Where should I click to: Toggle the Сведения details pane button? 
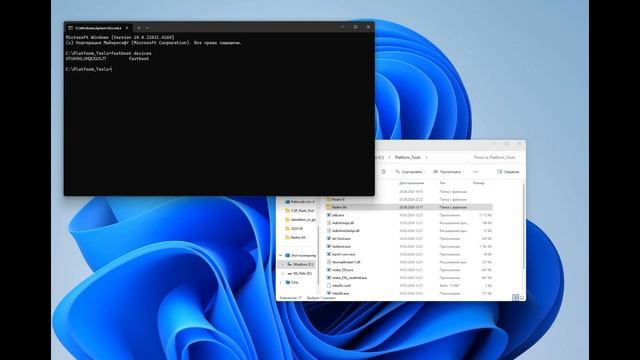tap(508, 172)
